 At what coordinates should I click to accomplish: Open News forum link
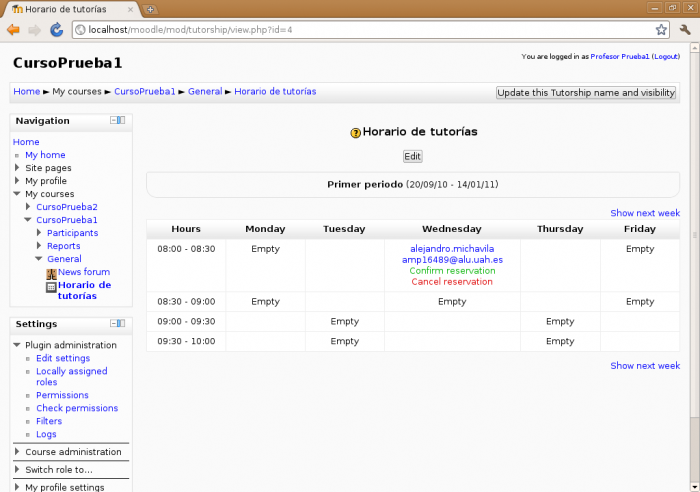click(x=84, y=272)
